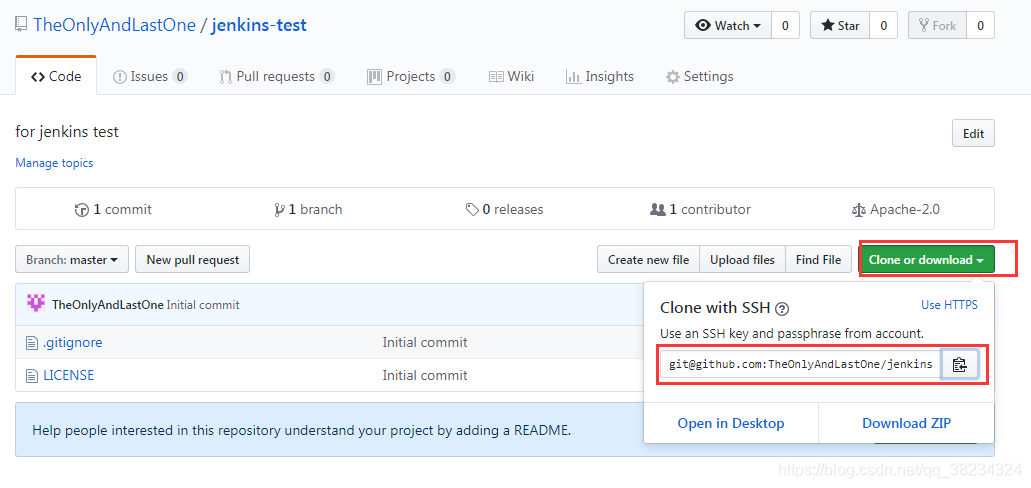
Task: Click the bar graph icon on Insights tab
Action: coord(573,77)
